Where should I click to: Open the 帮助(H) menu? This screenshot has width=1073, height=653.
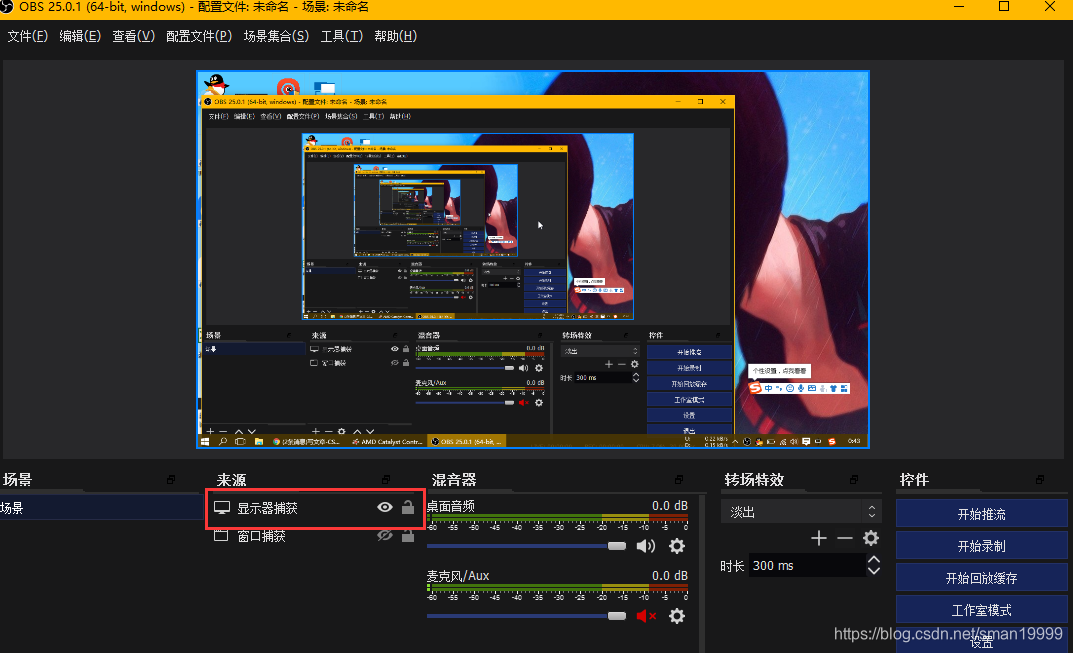(396, 36)
